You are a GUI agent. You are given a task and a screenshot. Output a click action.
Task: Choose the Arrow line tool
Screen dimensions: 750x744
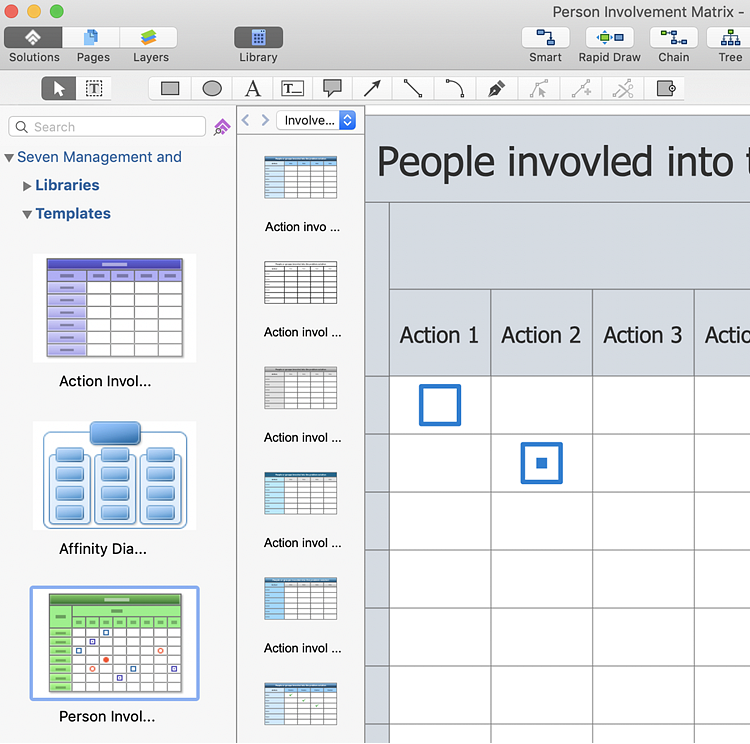[x=372, y=88]
